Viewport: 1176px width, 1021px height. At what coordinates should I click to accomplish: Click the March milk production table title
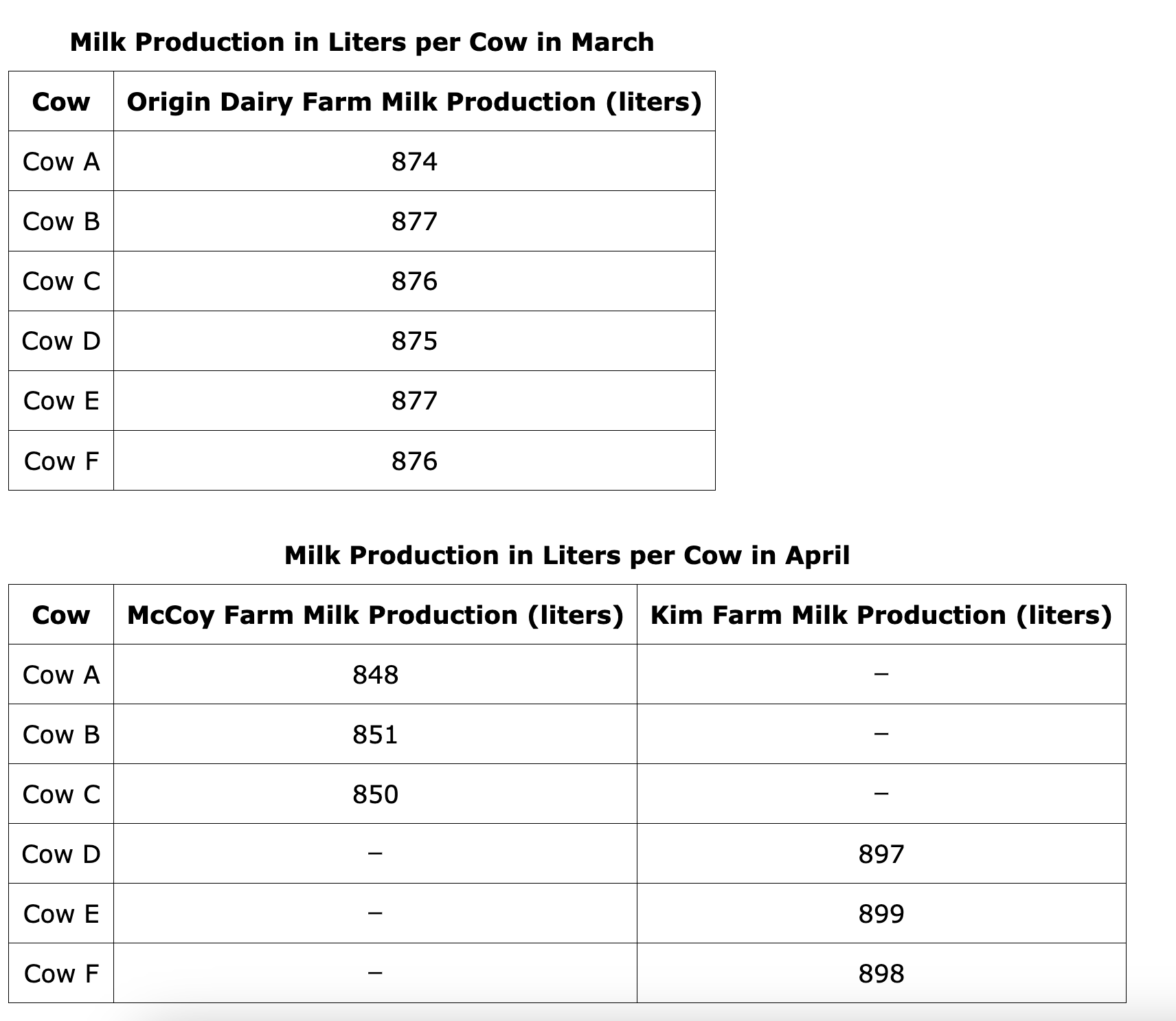pos(362,43)
